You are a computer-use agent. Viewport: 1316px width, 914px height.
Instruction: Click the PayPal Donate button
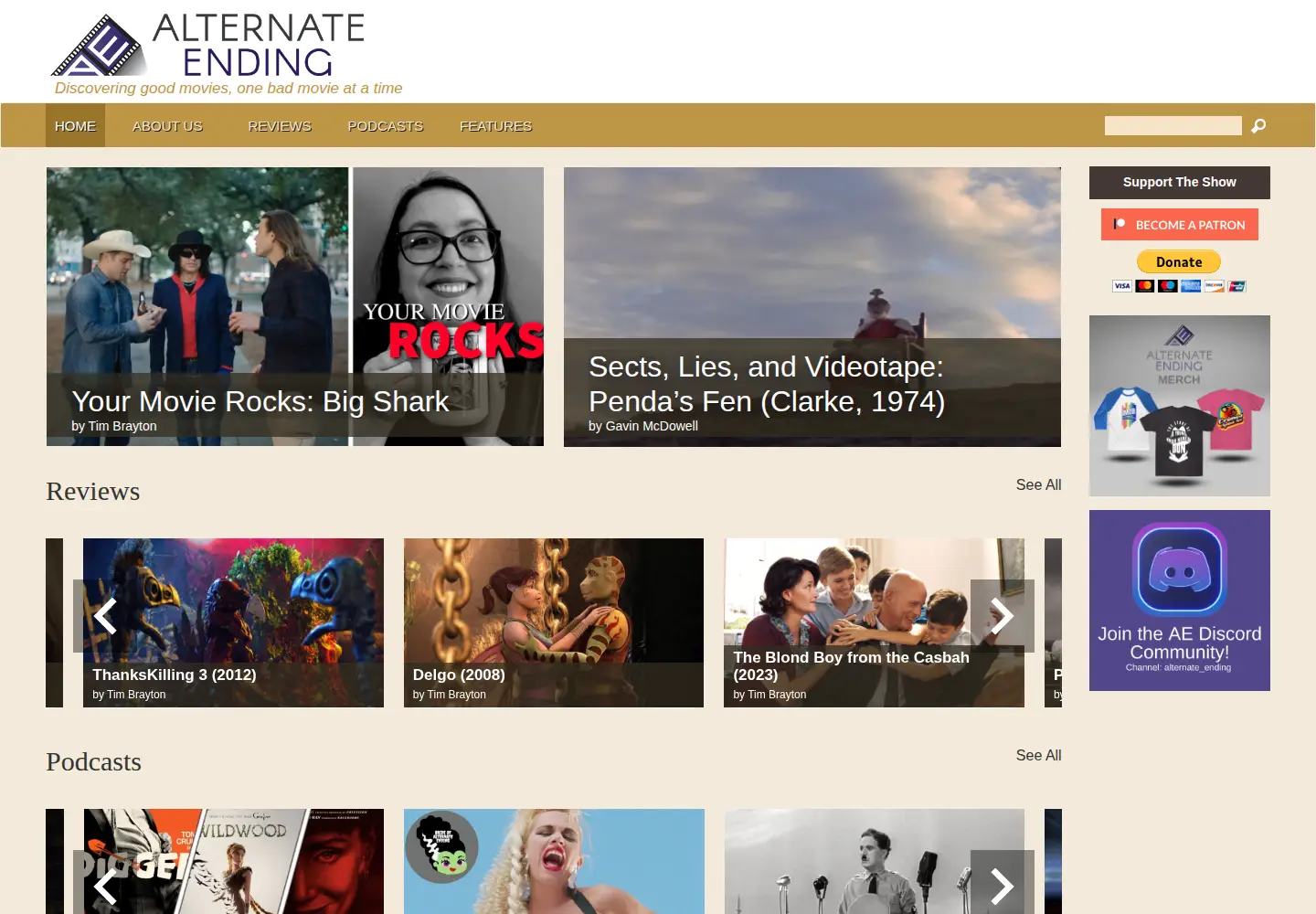pyautogui.click(x=1179, y=262)
